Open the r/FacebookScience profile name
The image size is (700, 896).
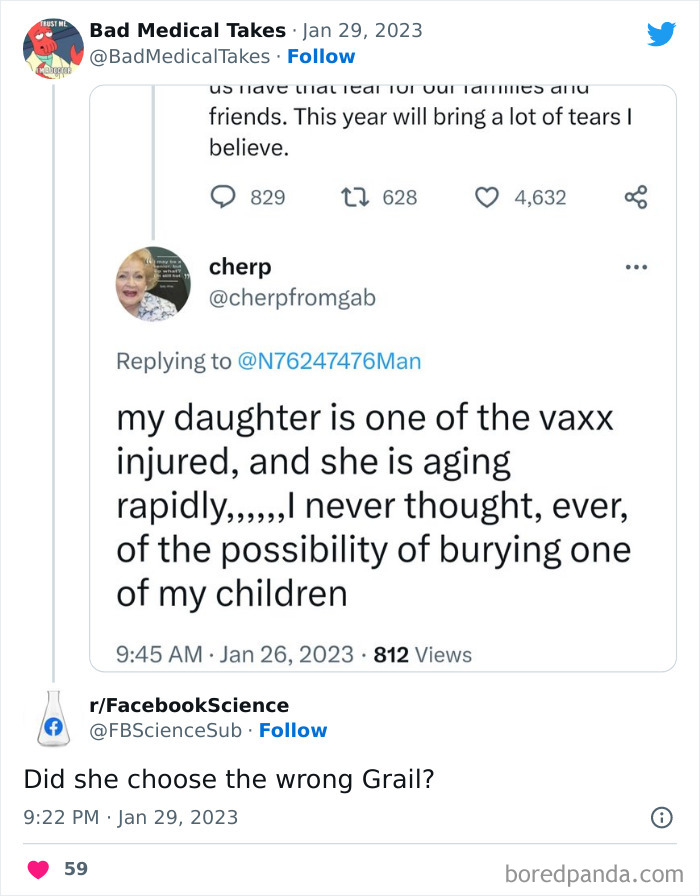189,705
